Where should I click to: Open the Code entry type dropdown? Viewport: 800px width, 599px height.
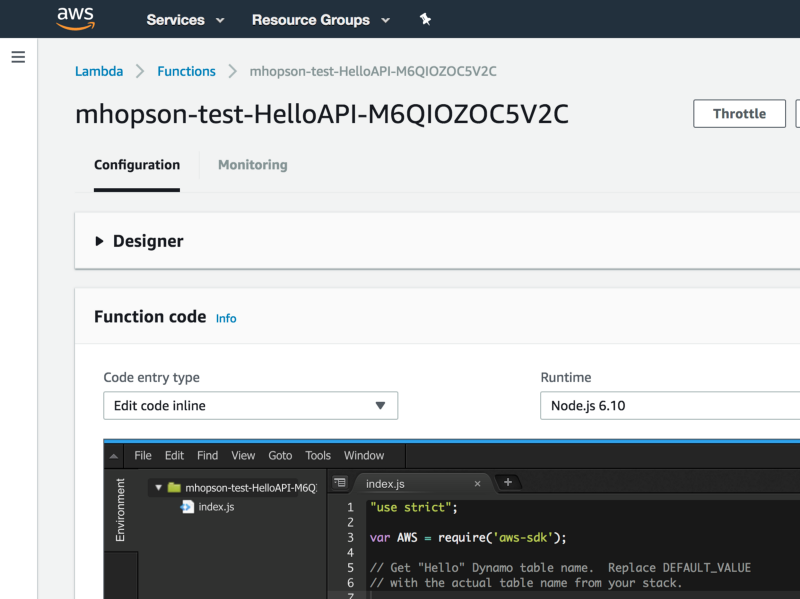[x=250, y=405]
